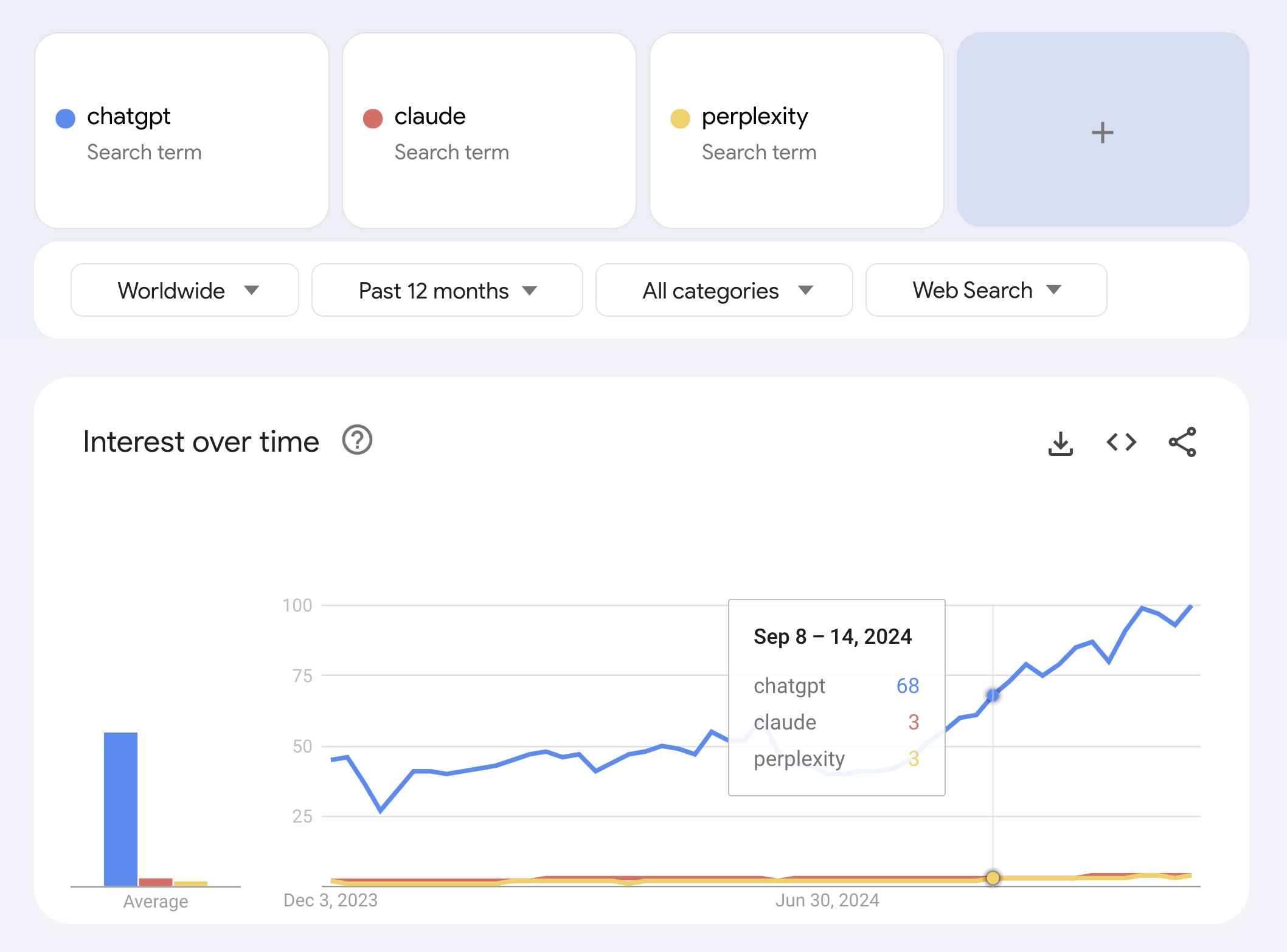Click the embed code icon

coord(1121,442)
